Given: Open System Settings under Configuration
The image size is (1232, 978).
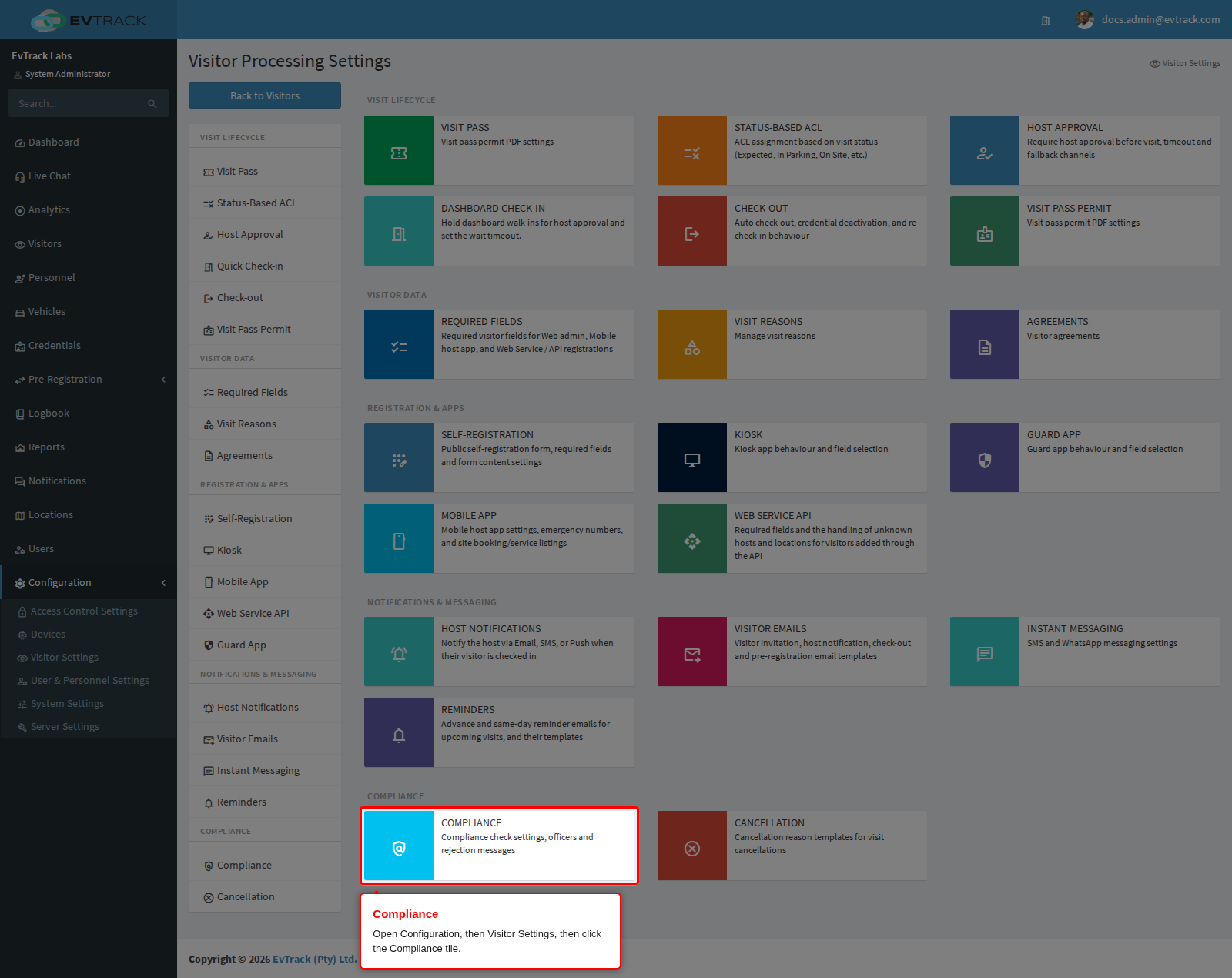Looking at the screenshot, I should pos(89,704).
